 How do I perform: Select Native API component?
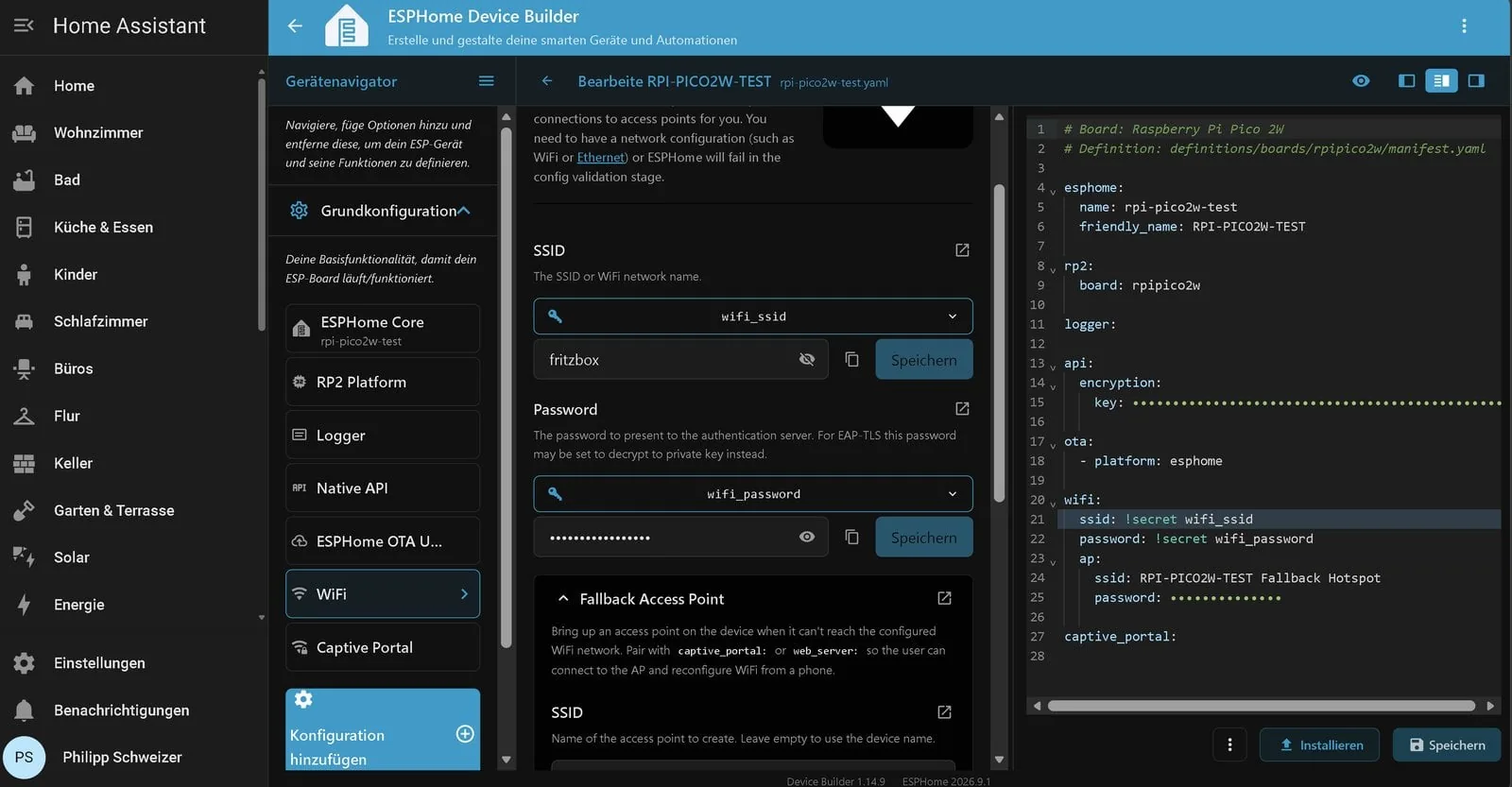(383, 488)
